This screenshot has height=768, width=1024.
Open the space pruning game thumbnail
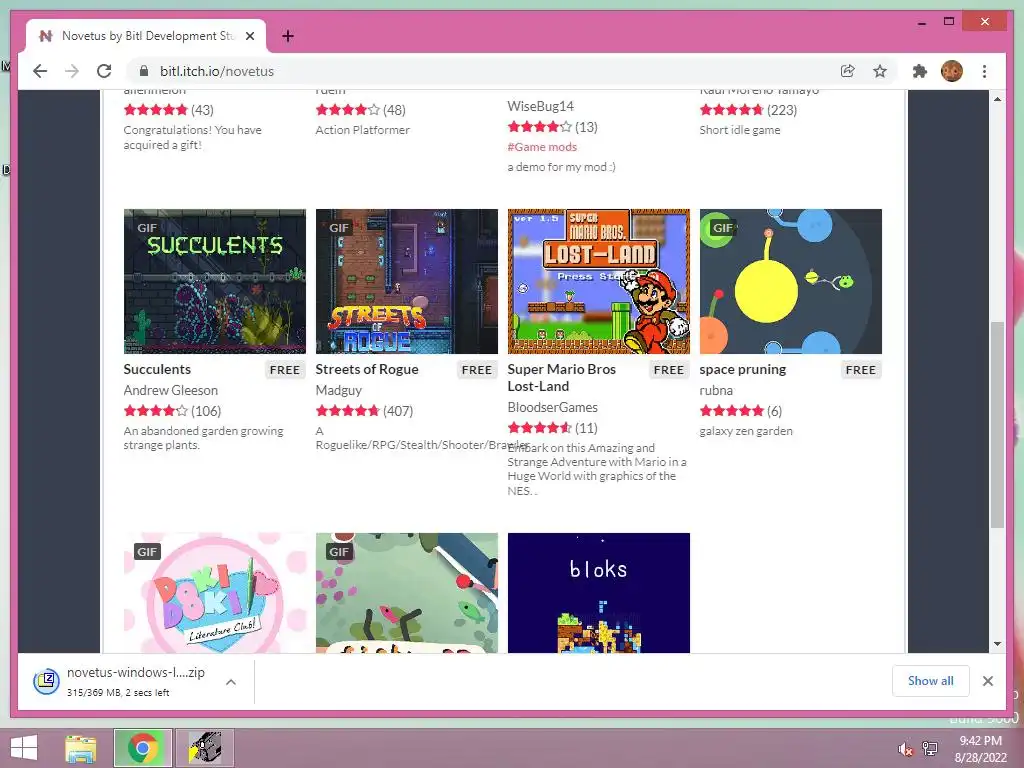click(x=791, y=281)
